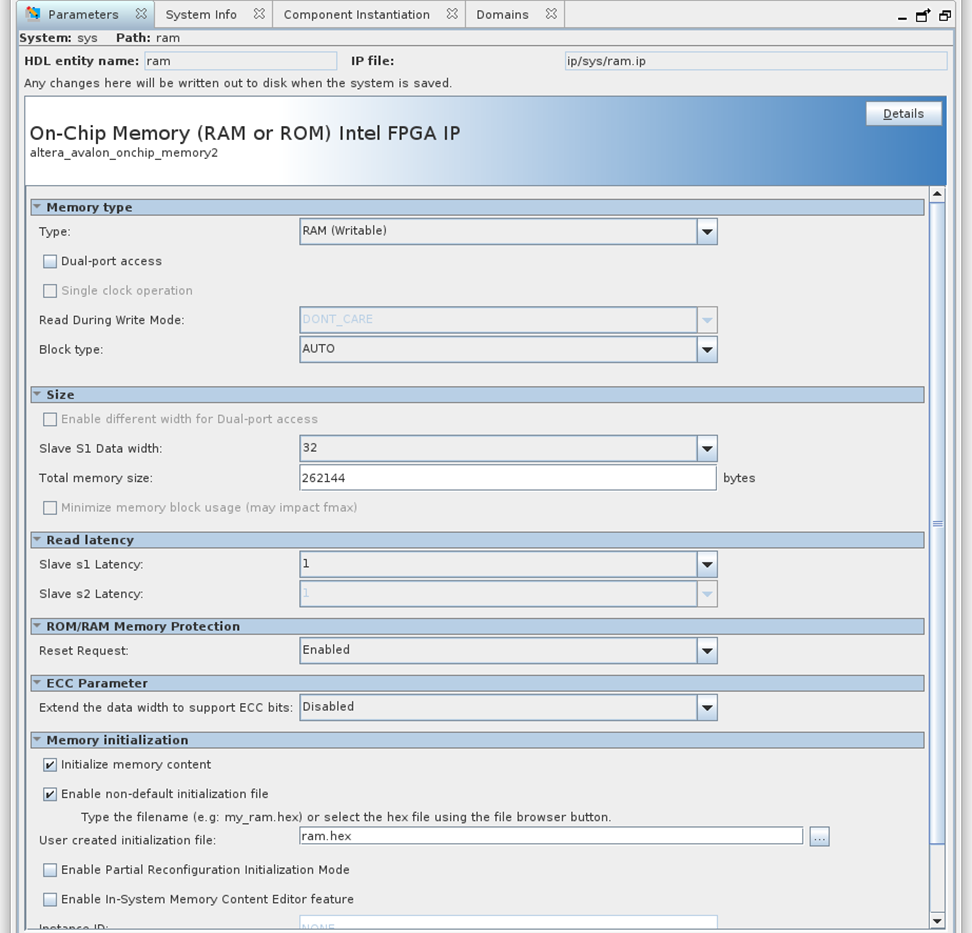Close the Parameters tab
The height and width of the screenshot is (933, 972).
pyautogui.click(x=141, y=14)
